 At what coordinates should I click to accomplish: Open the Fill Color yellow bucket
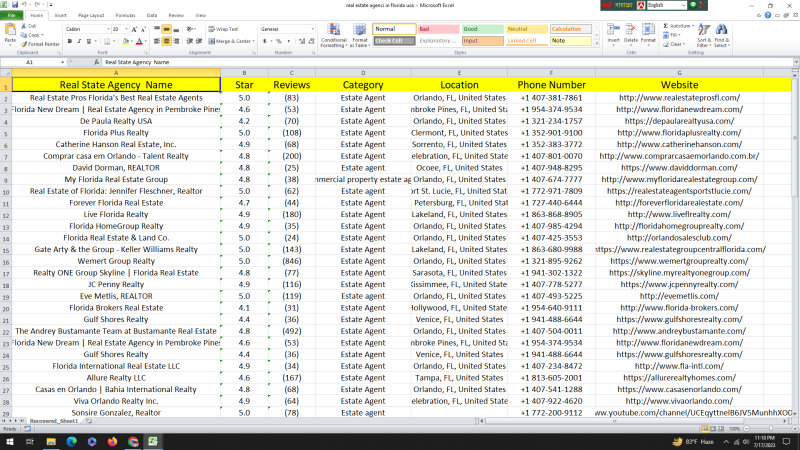126,41
